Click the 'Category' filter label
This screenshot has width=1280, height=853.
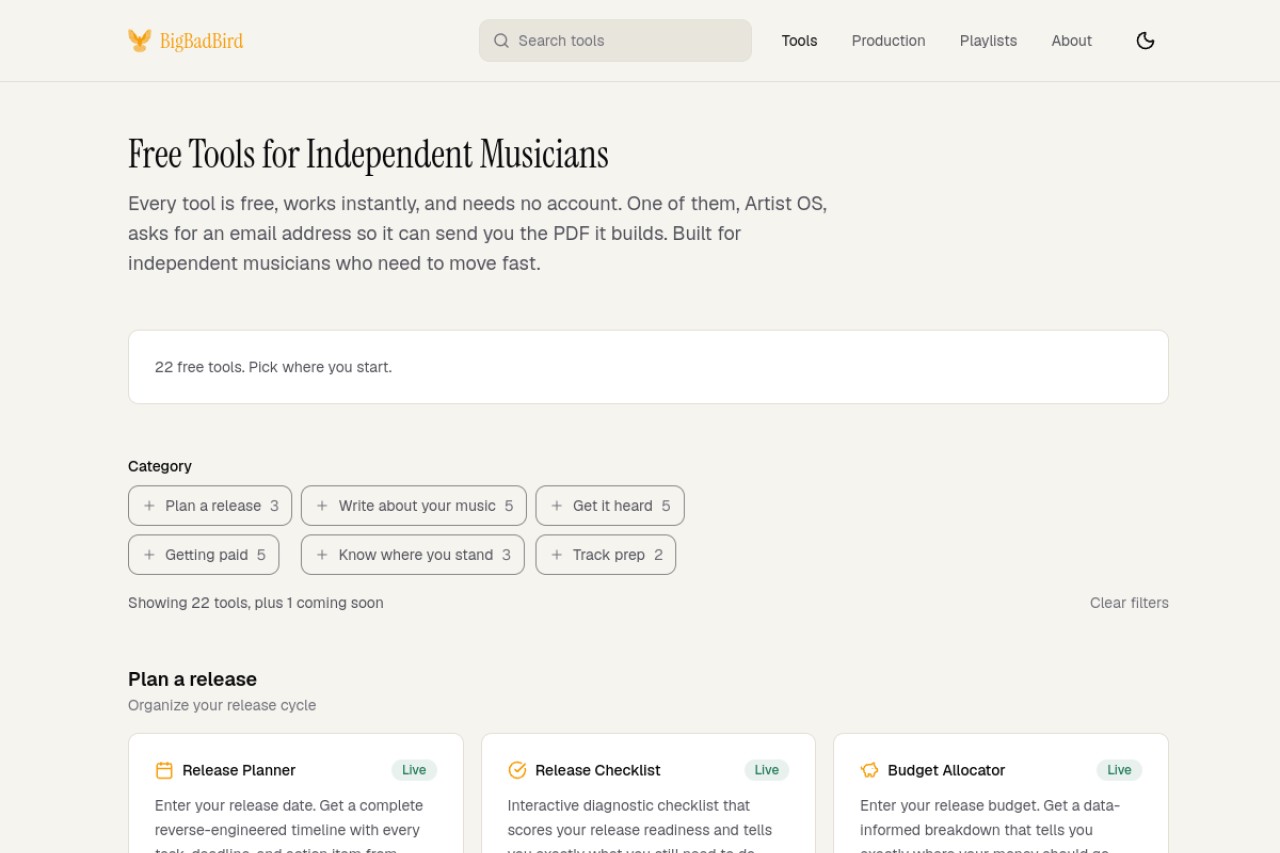pyautogui.click(x=160, y=466)
